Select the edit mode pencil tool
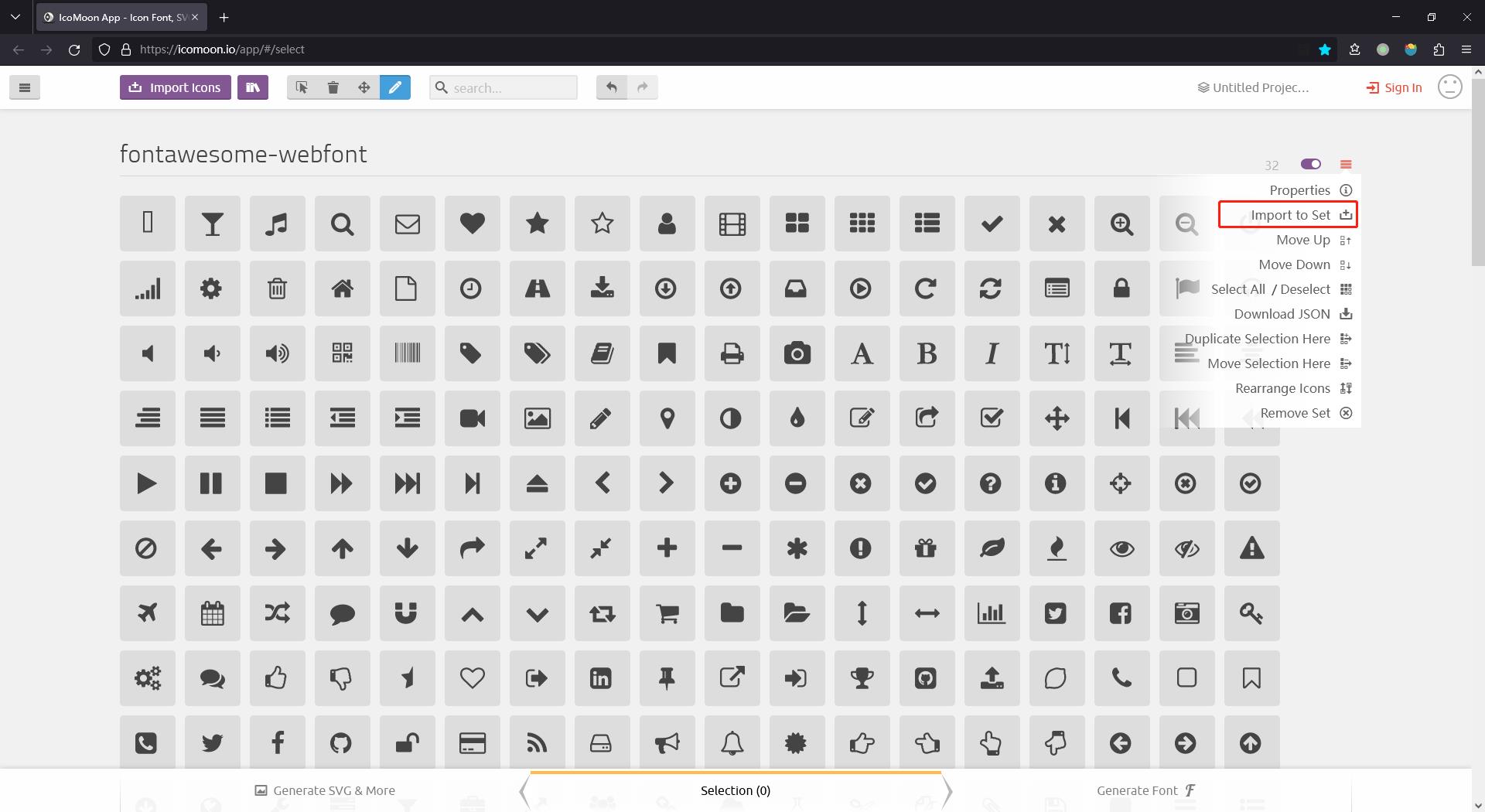The image size is (1485, 812). [x=395, y=87]
